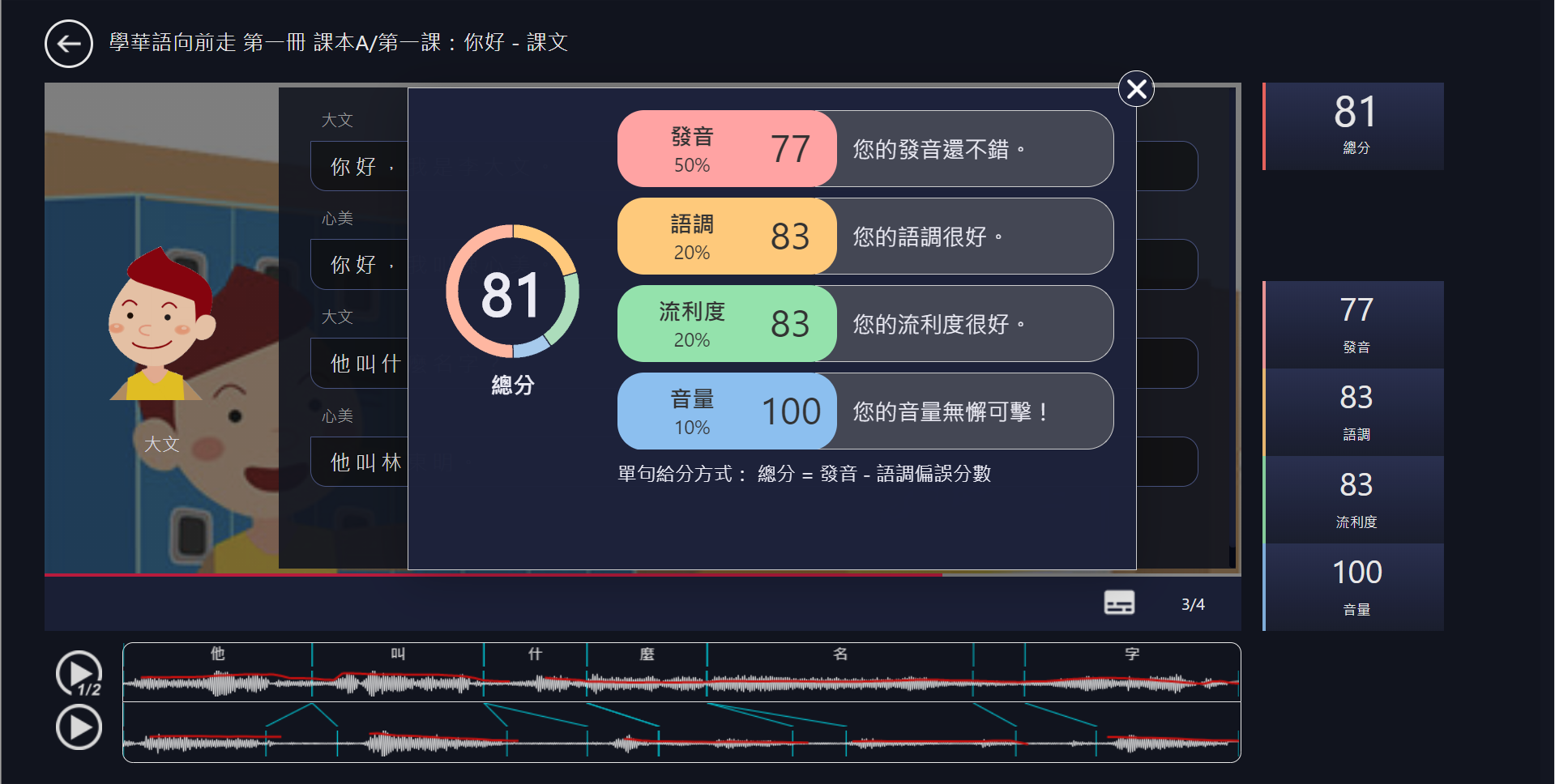Select the 100 音量 sidebar tile

pyautogui.click(x=1354, y=587)
